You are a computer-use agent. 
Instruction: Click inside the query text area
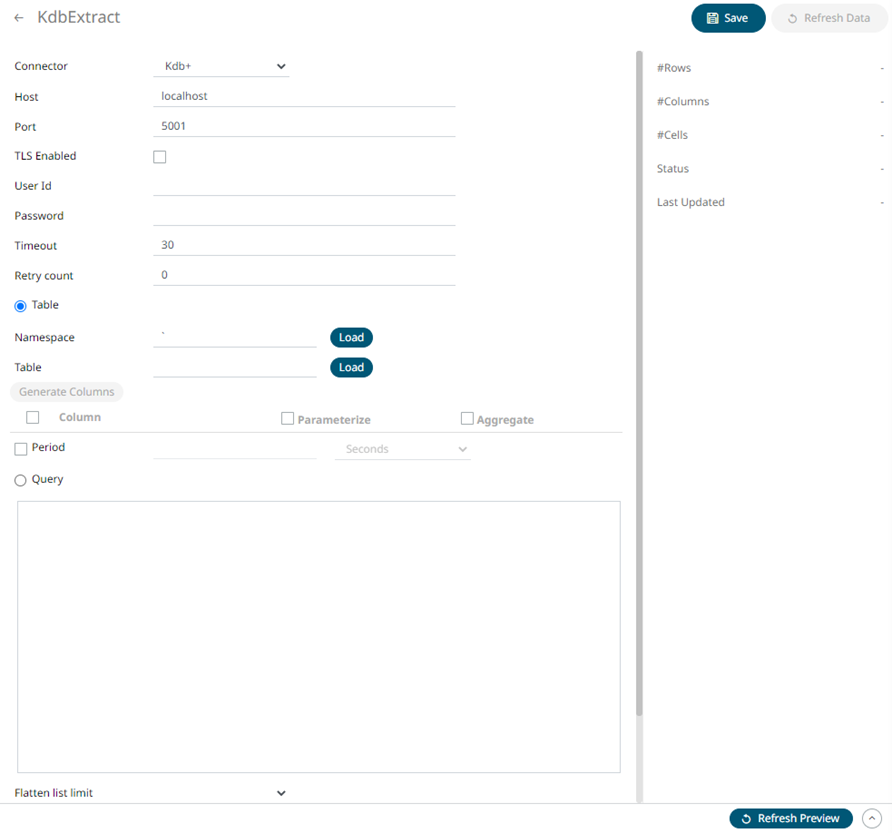click(x=319, y=637)
